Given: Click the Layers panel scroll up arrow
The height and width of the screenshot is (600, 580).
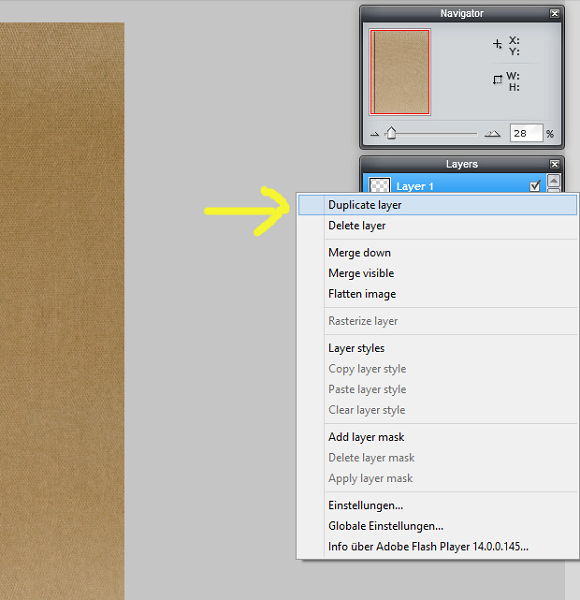Looking at the screenshot, I should pyautogui.click(x=554, y=180).
